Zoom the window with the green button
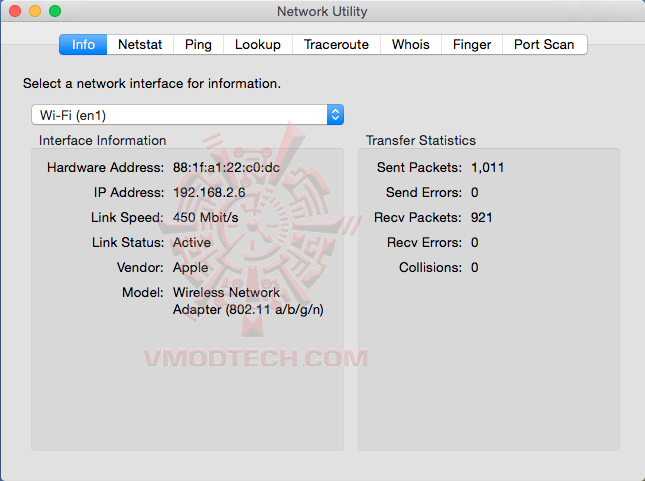Screen dimensions: 645x481 pyautogui.click(x=54, y=12)
